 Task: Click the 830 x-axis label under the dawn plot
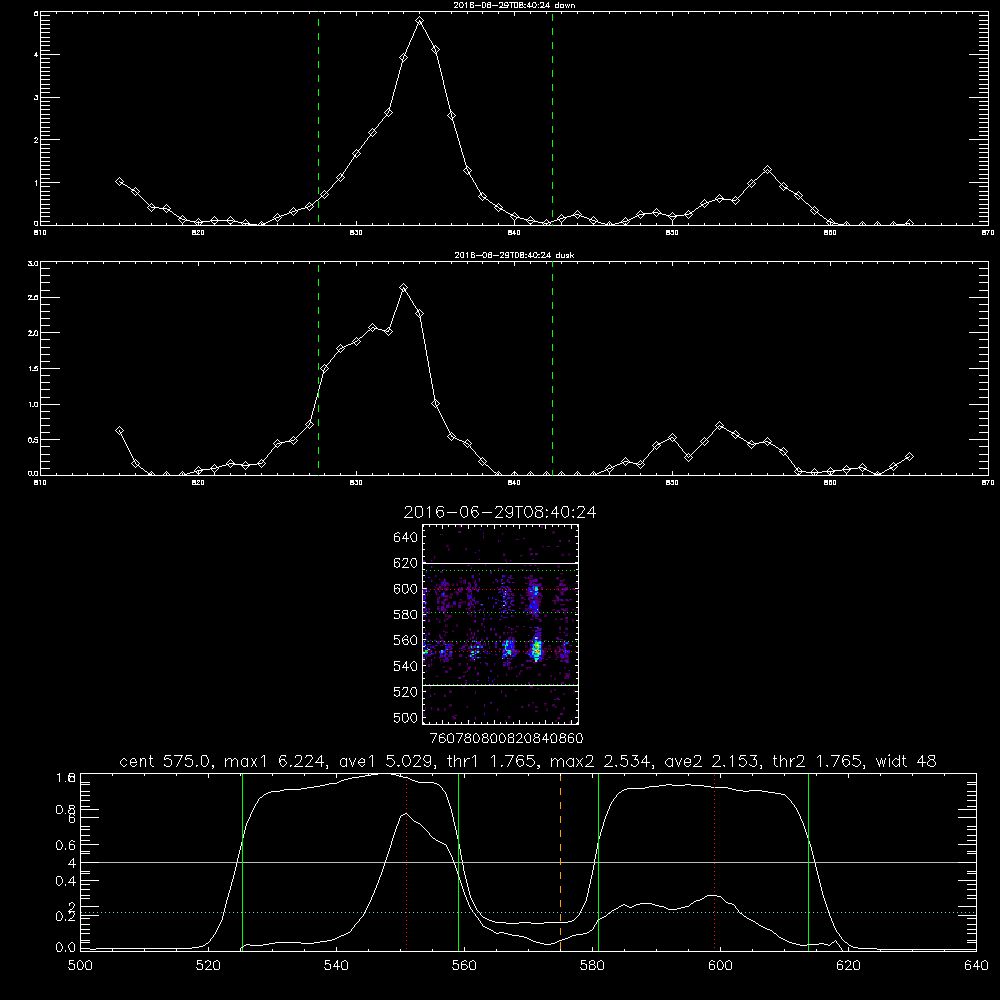tap(356, 233)
